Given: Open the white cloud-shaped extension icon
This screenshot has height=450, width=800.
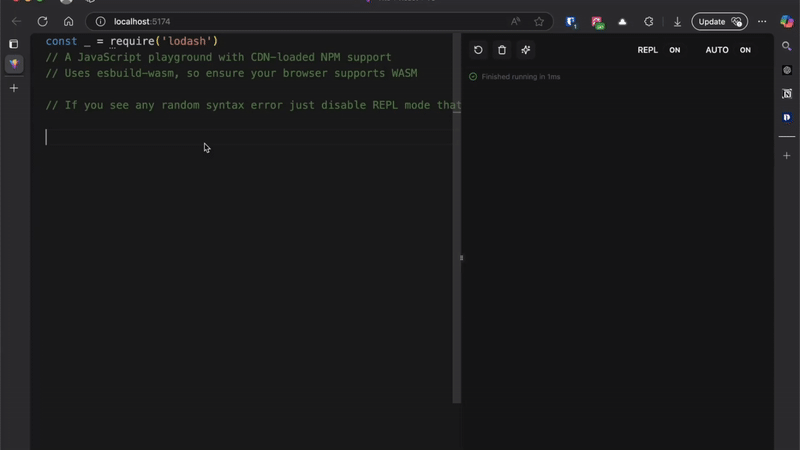Looking at the screenshot, I should pyautogui.click(x=622, y=21).
